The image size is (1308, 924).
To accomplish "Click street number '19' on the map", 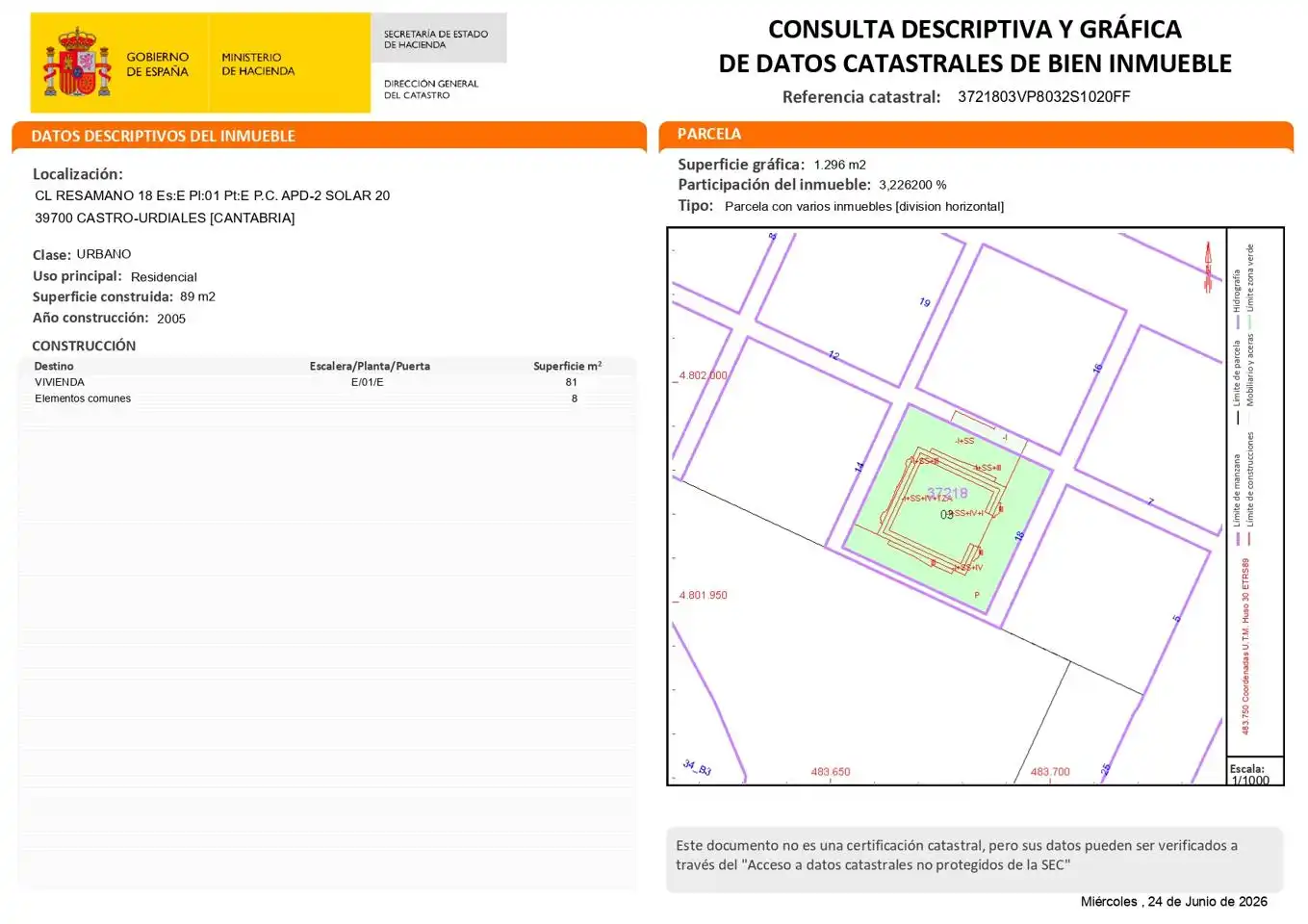I will [925, 302].
